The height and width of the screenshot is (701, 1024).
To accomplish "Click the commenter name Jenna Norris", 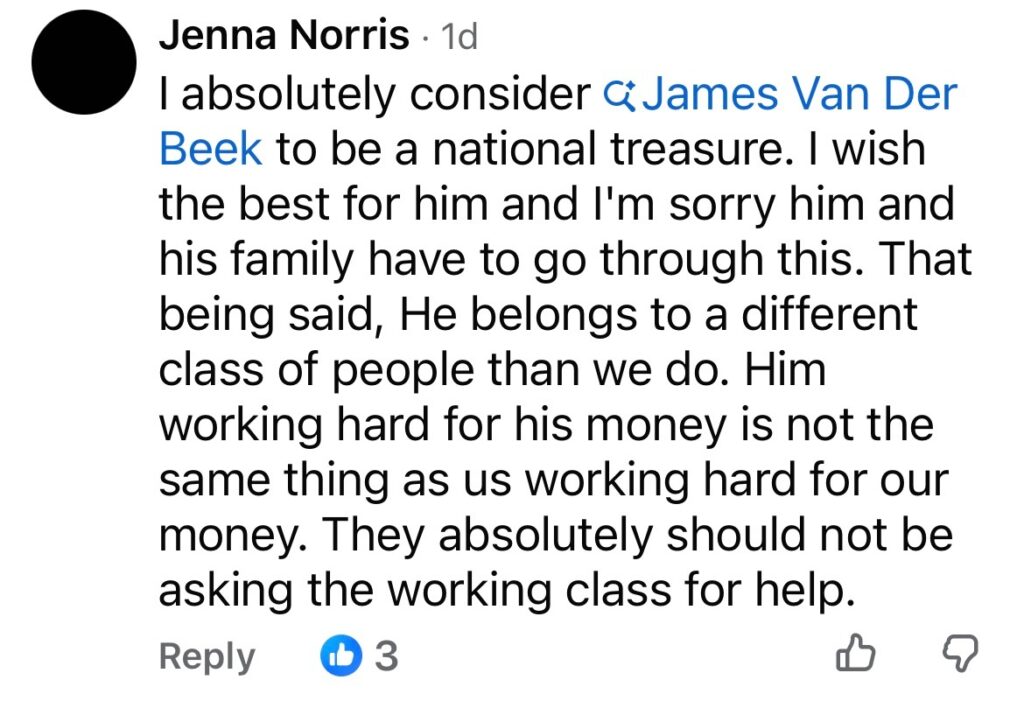I will point(284,37).
